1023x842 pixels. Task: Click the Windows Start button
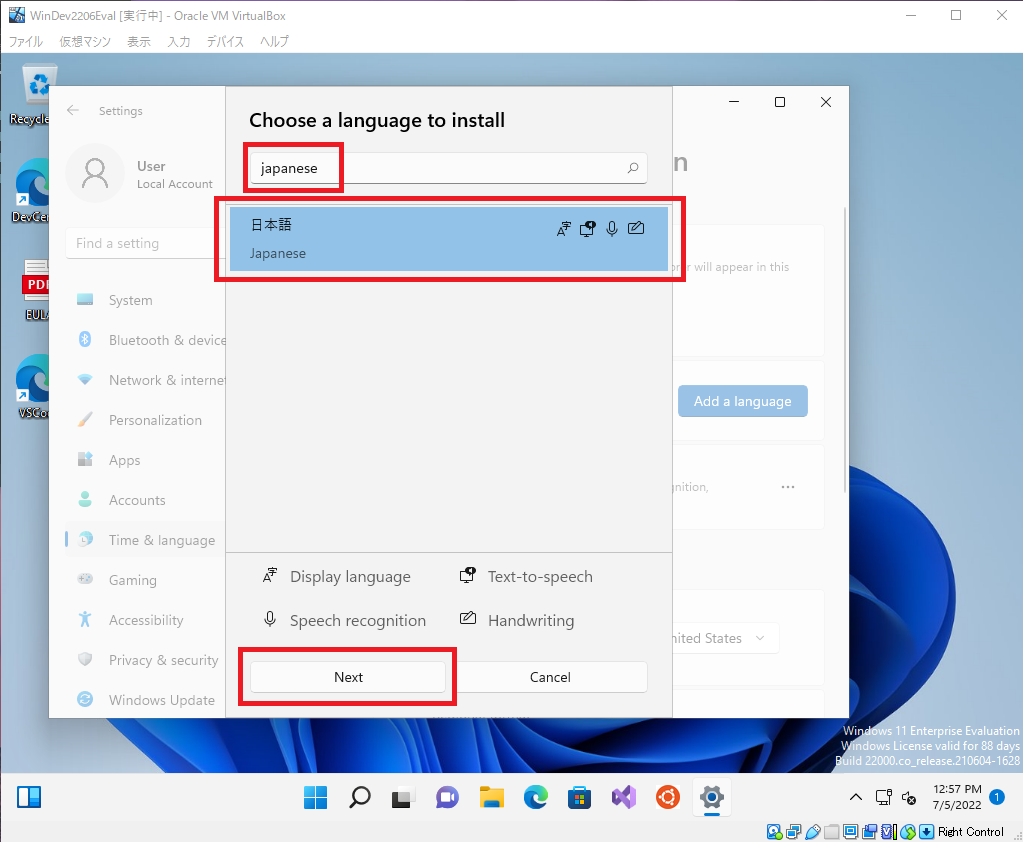pos(315,797)
